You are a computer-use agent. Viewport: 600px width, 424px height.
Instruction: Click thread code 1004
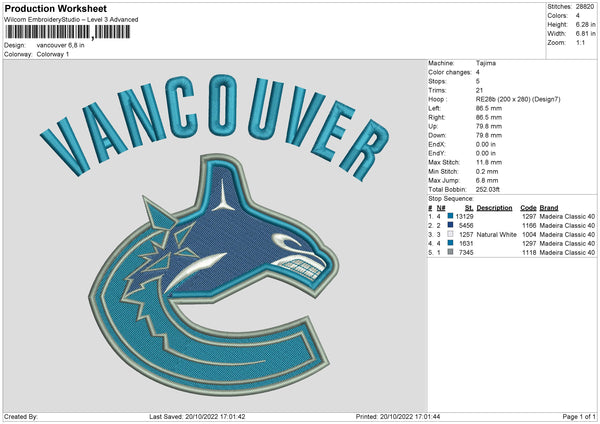coord(529,235)
